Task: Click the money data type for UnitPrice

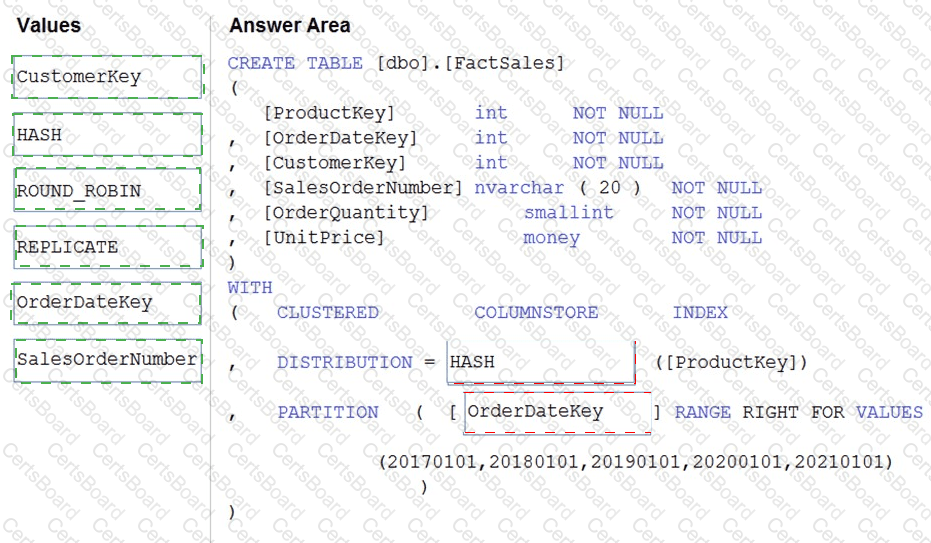Action: click(552, 237)
